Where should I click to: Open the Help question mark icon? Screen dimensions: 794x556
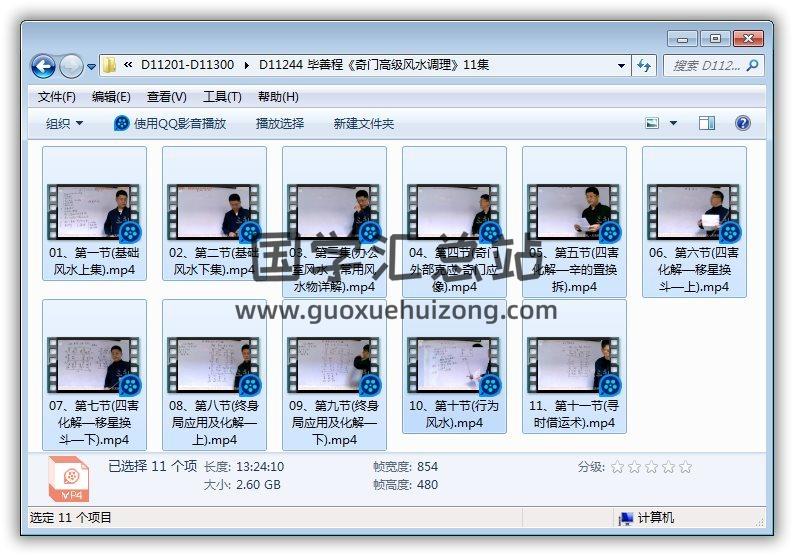point(742,123)
